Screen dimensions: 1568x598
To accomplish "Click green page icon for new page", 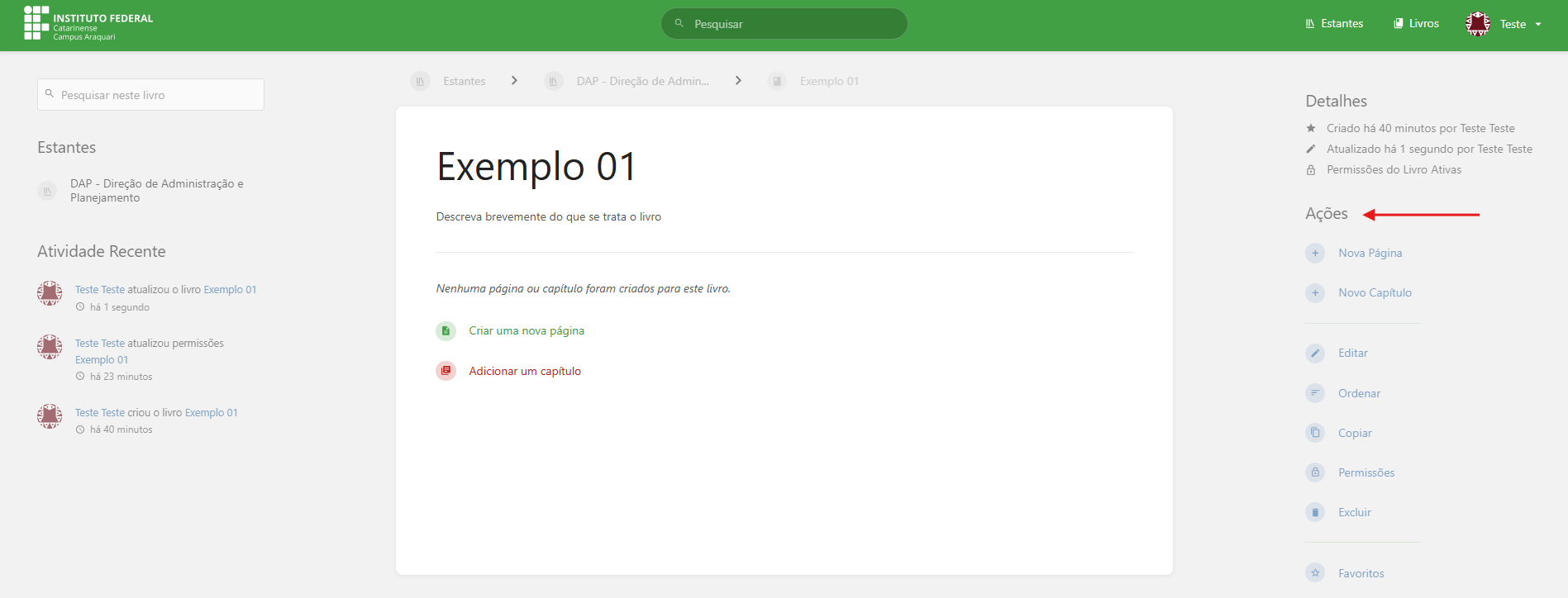I will coord(446,331).
